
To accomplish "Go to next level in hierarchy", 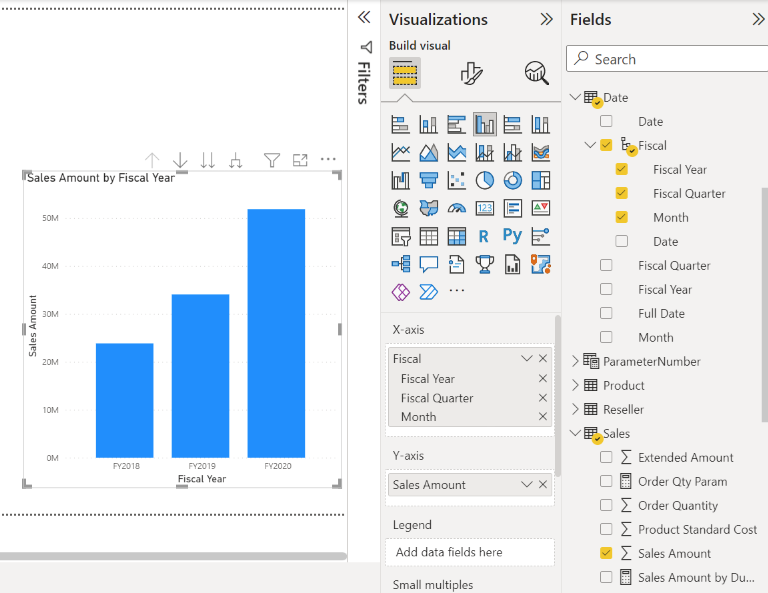I will pyautogui.click(x=208, y=160).
